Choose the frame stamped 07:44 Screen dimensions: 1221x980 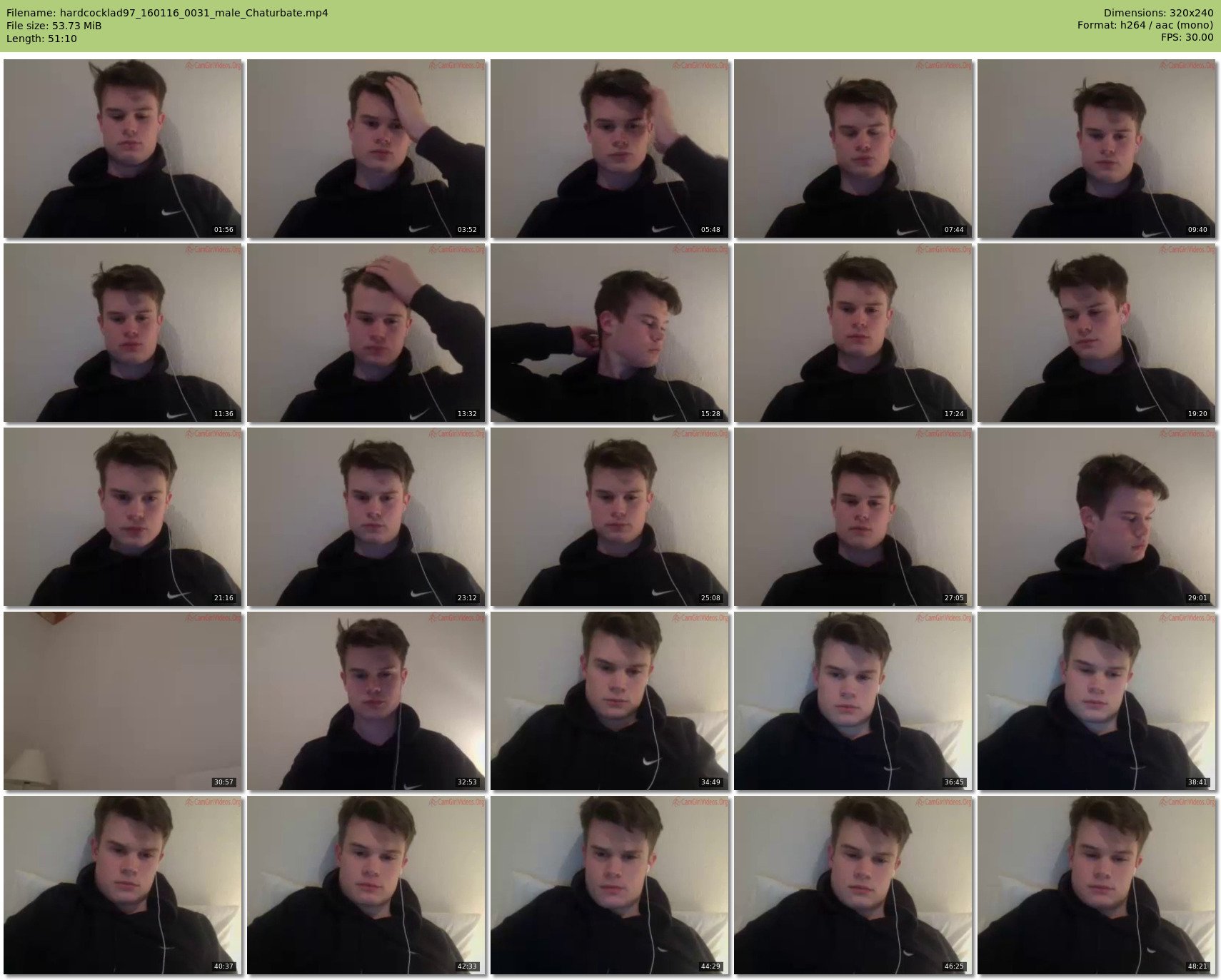[x=853, y=148]
